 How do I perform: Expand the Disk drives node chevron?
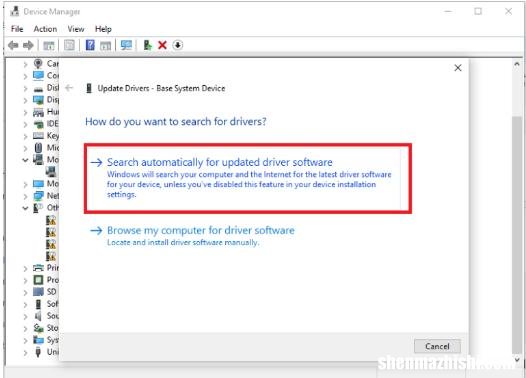[25, 89]
